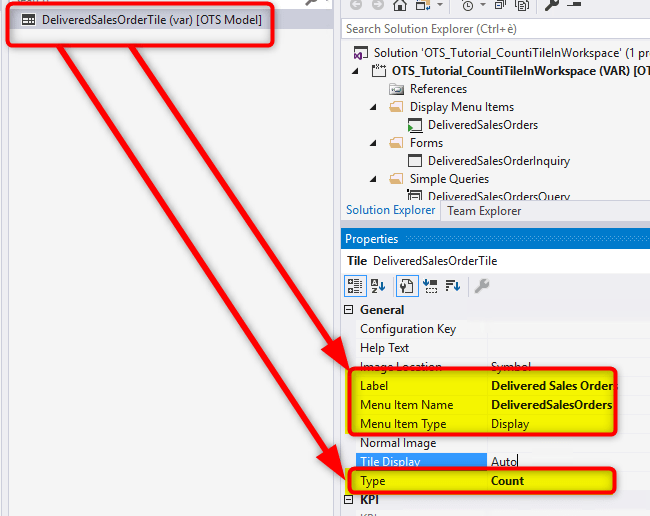Sort properties alphabetically

click(x=379, y=286)
